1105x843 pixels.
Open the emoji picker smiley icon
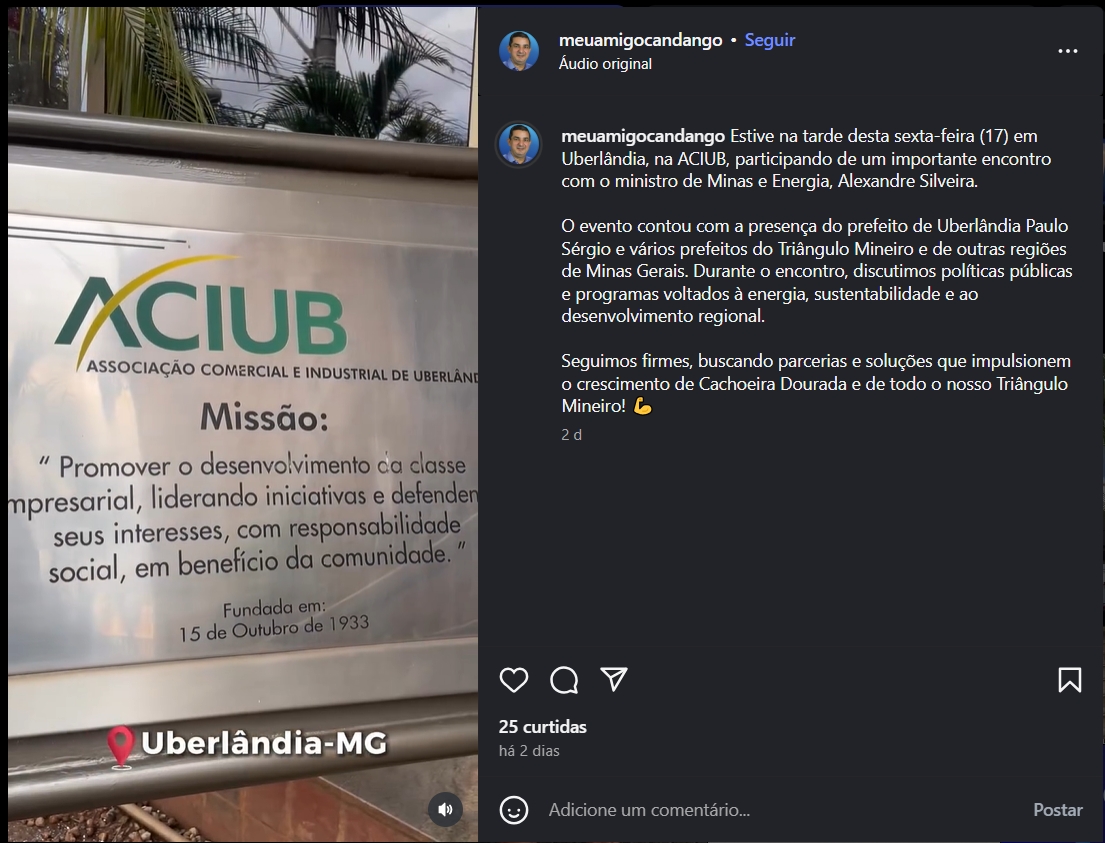[514, 810]
